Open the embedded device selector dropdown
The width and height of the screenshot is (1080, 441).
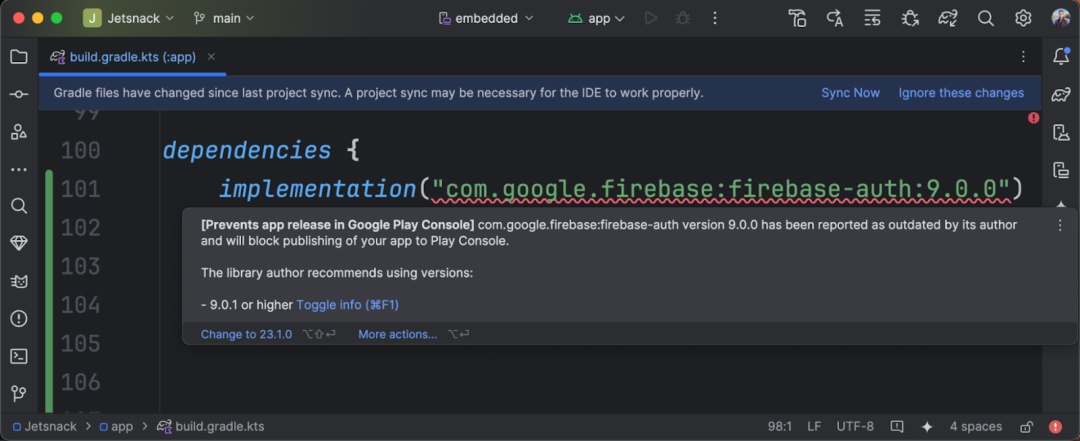tap(486, 18)
